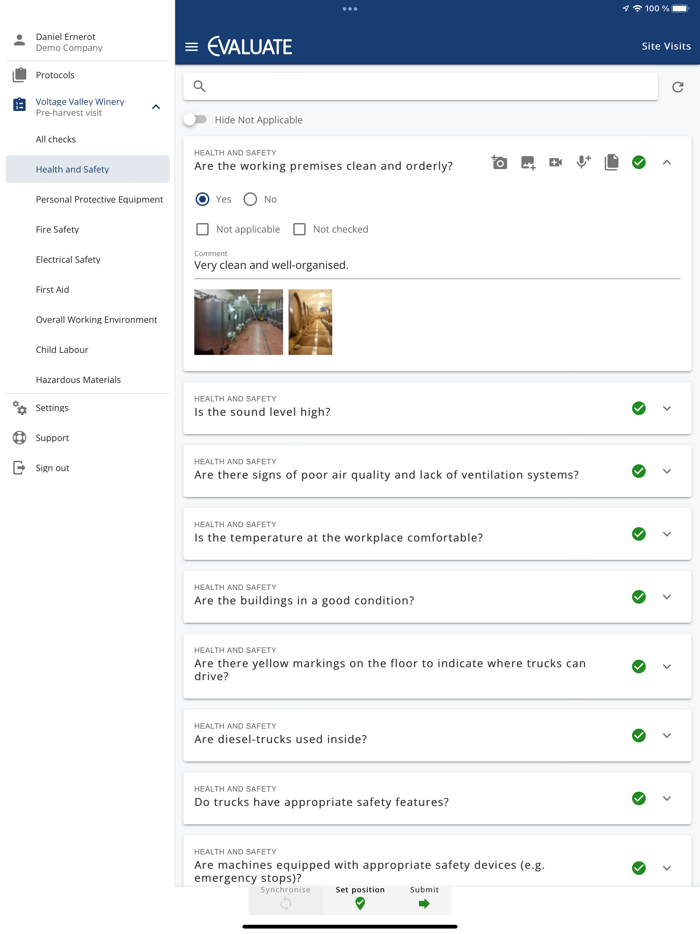Record a video for the check
Screen dimensions: 700x934
point(555,161)
